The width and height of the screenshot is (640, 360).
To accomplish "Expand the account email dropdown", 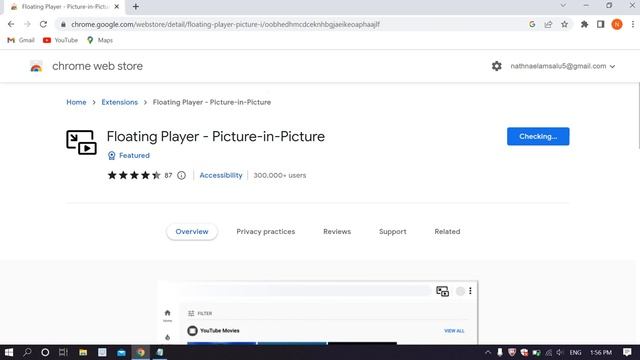I will pos(562,66).
